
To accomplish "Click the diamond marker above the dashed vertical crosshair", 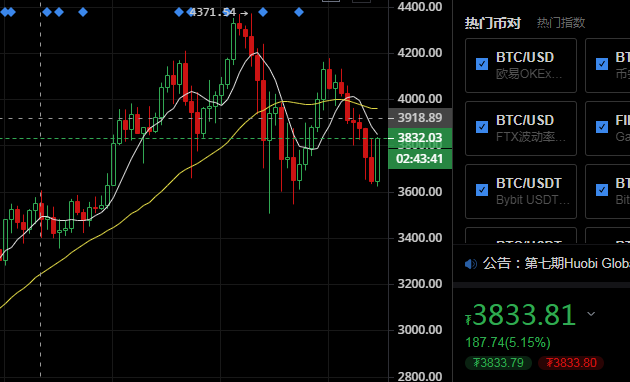I will click(x=47, y=12).
